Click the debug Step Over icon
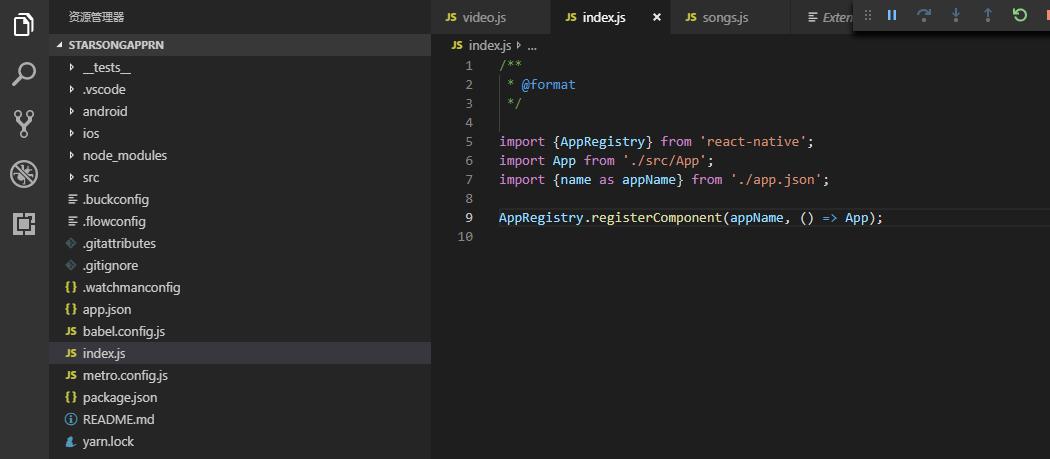The width and height of the screenshot is (1050, 459). tap(924, 15)
